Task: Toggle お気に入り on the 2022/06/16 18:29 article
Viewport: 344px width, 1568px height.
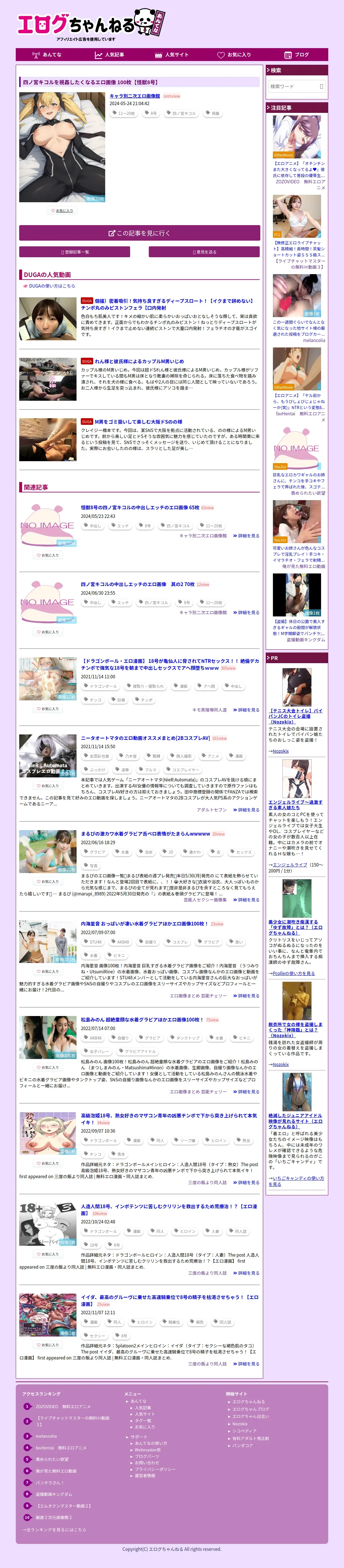Action: point(48,881)
